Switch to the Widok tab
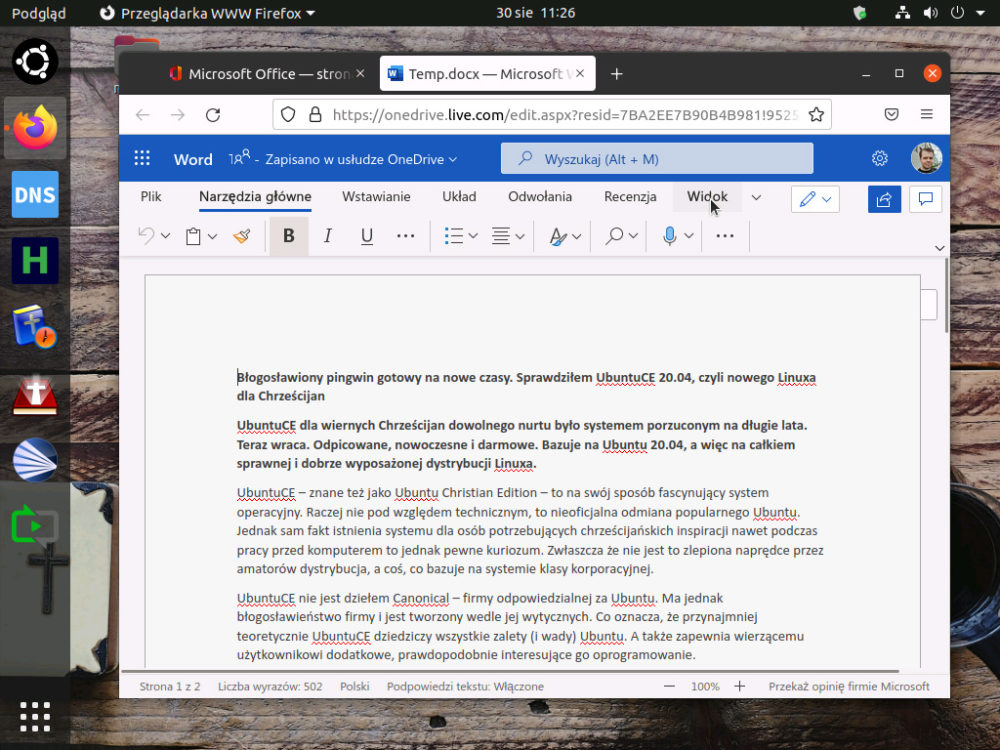 (x=707, y=196)
